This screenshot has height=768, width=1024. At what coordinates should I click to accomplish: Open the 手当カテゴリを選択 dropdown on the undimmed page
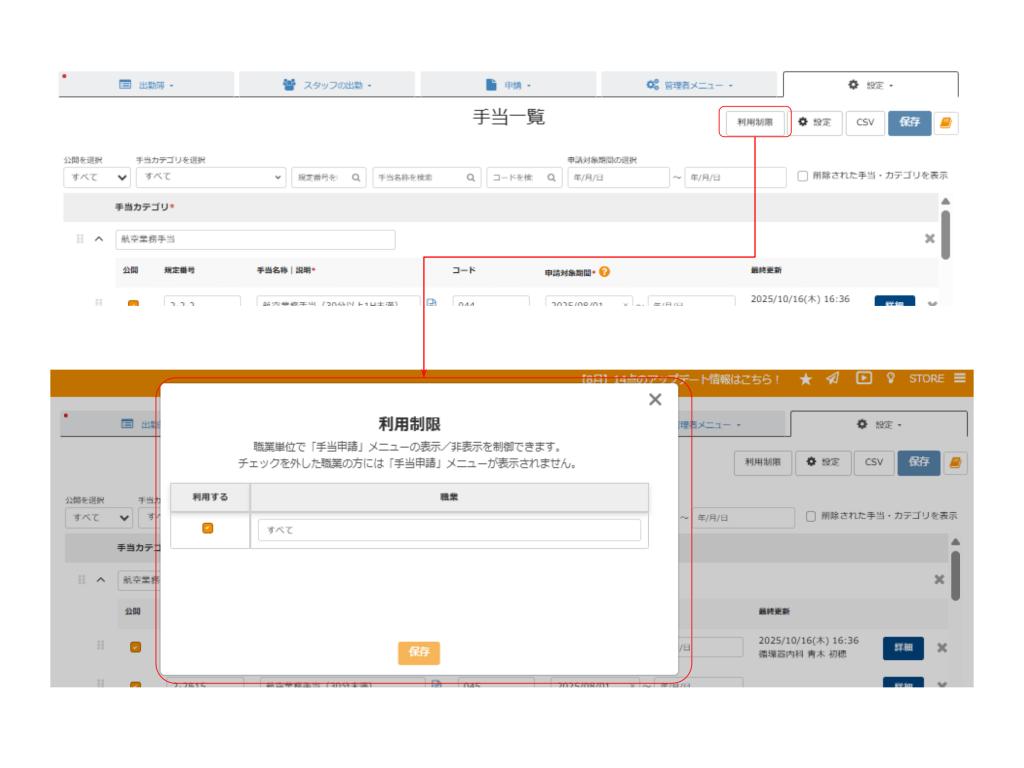211,177
